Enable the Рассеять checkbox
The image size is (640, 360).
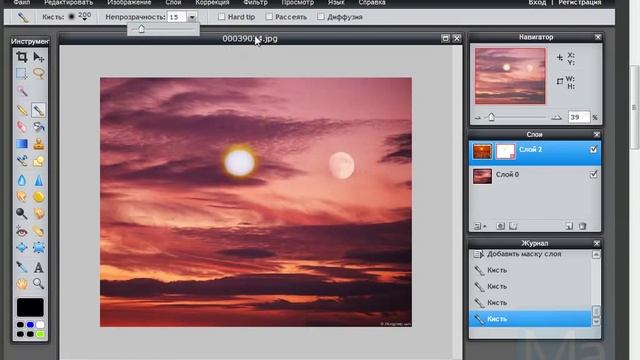coord(269,17)
